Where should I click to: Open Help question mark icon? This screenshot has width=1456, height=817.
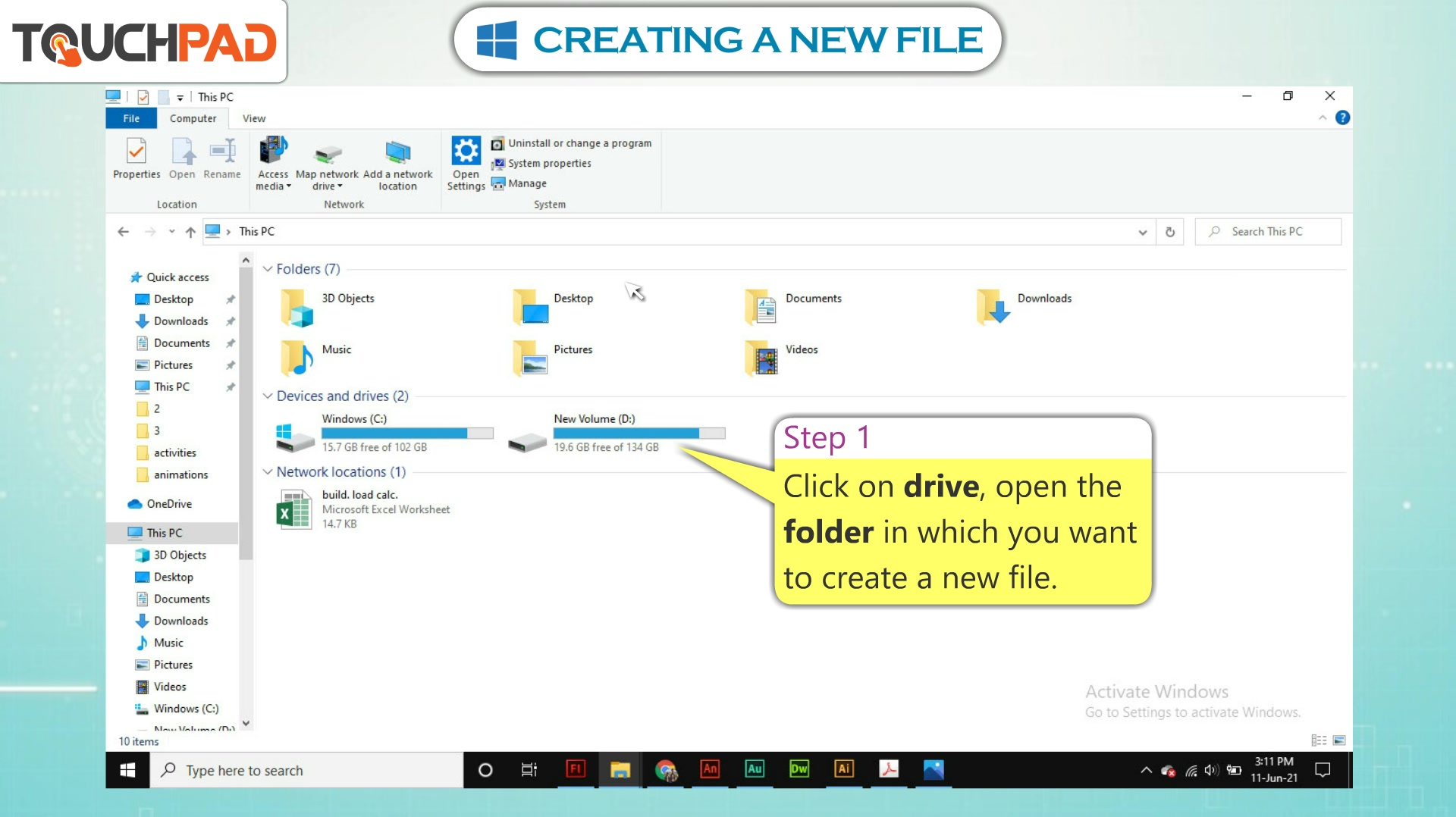(x=1342, y=117)
